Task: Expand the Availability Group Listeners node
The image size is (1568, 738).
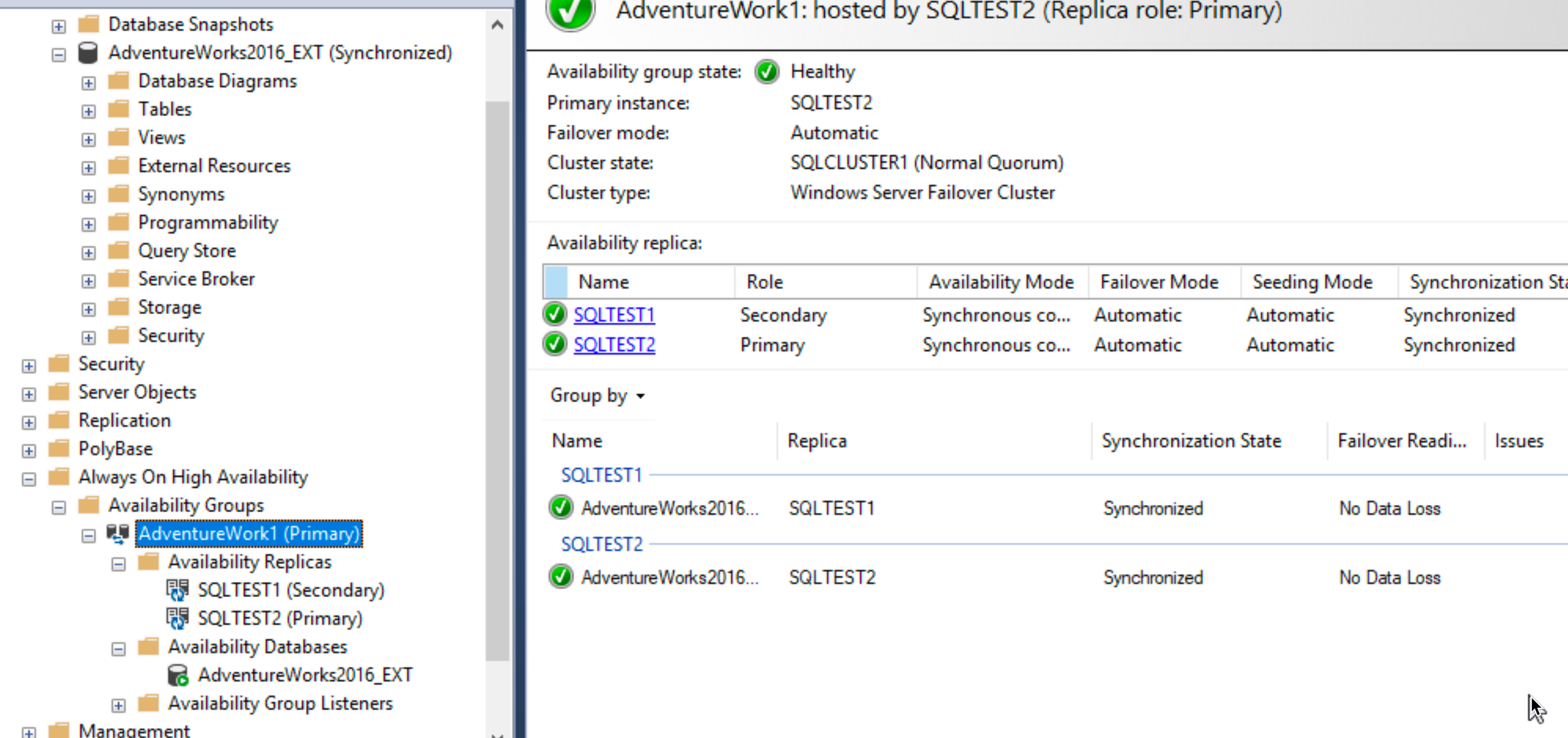Action: point(119,705)
